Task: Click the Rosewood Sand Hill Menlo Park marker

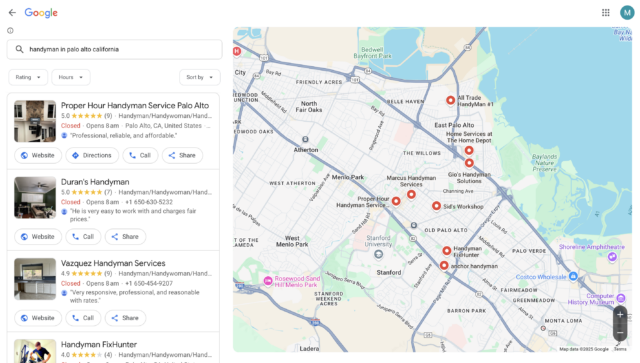Action: click(268, 281)
